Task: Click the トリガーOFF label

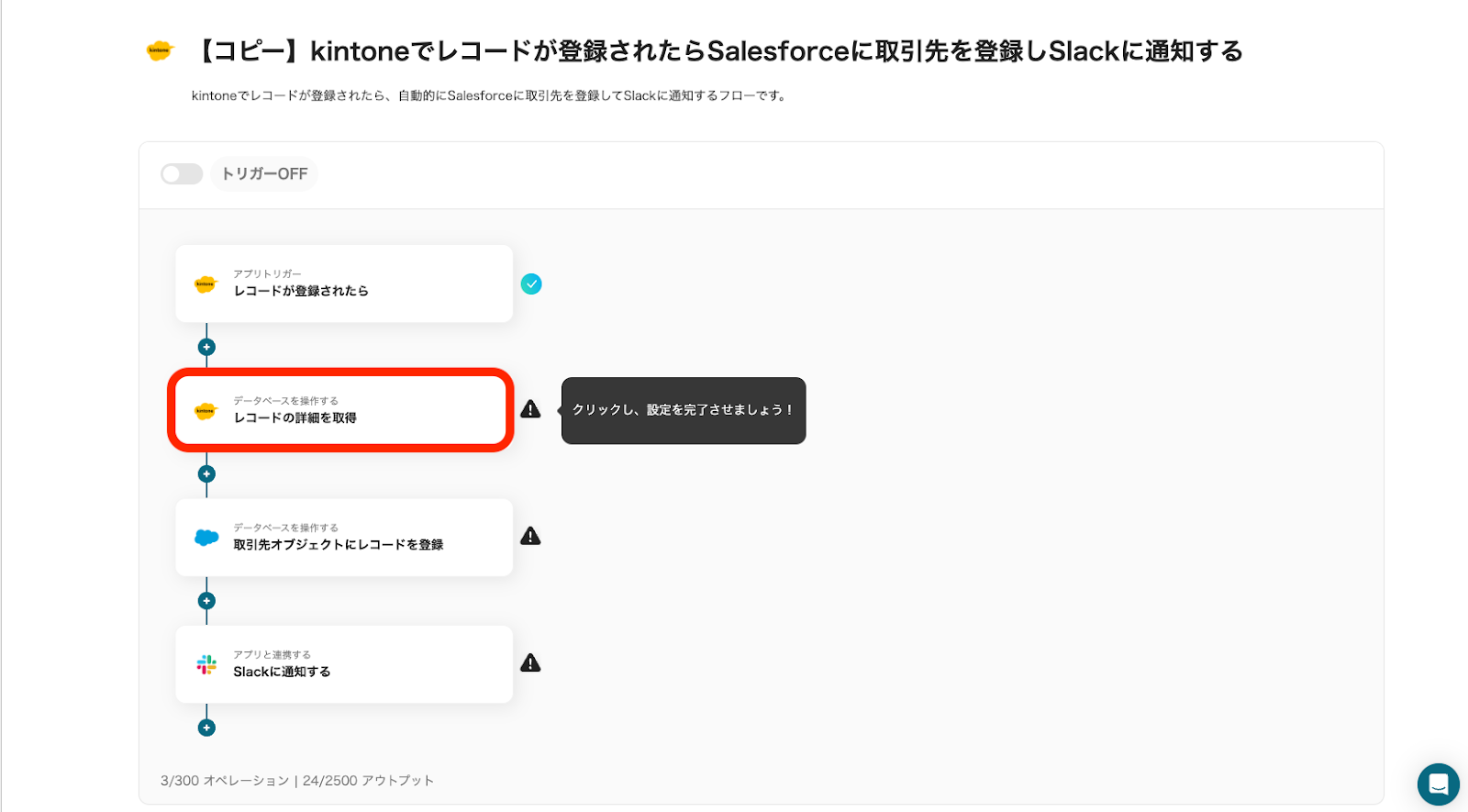Action: pyautogui.click(x=264, y=173)
